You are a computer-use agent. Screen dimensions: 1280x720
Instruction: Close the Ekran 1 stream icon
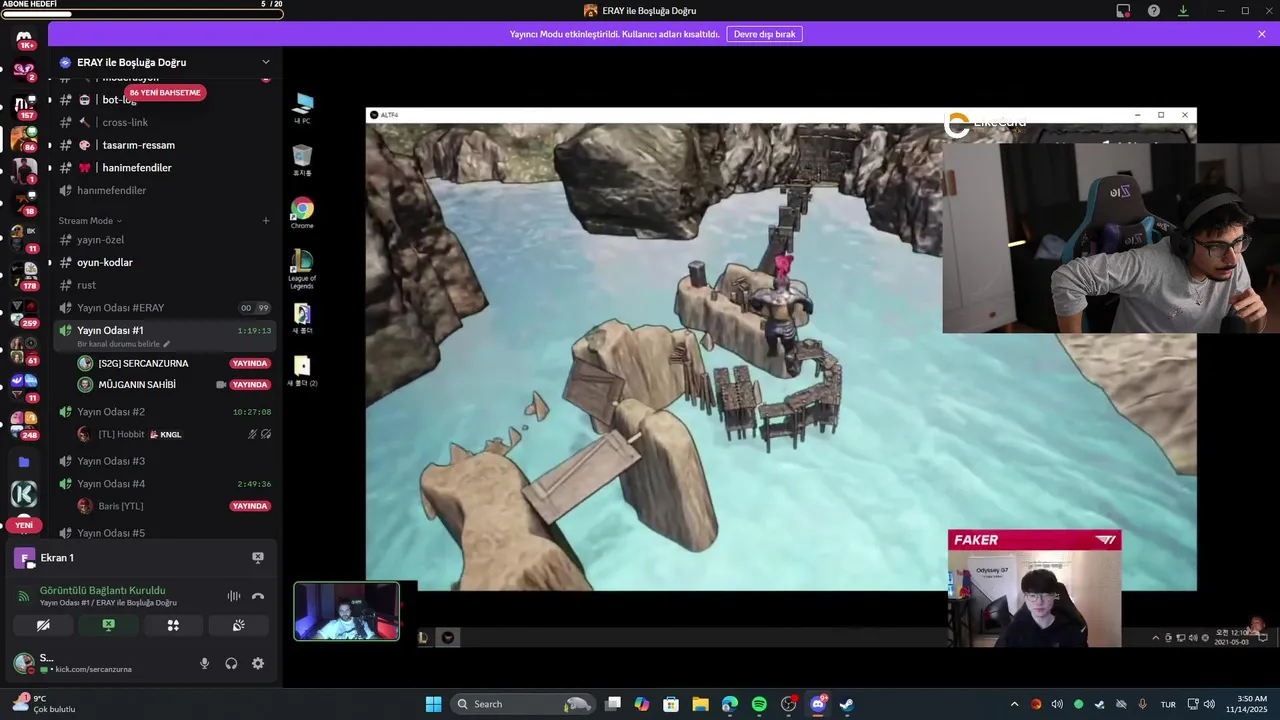pyautogui.click(x=258, y=557)
